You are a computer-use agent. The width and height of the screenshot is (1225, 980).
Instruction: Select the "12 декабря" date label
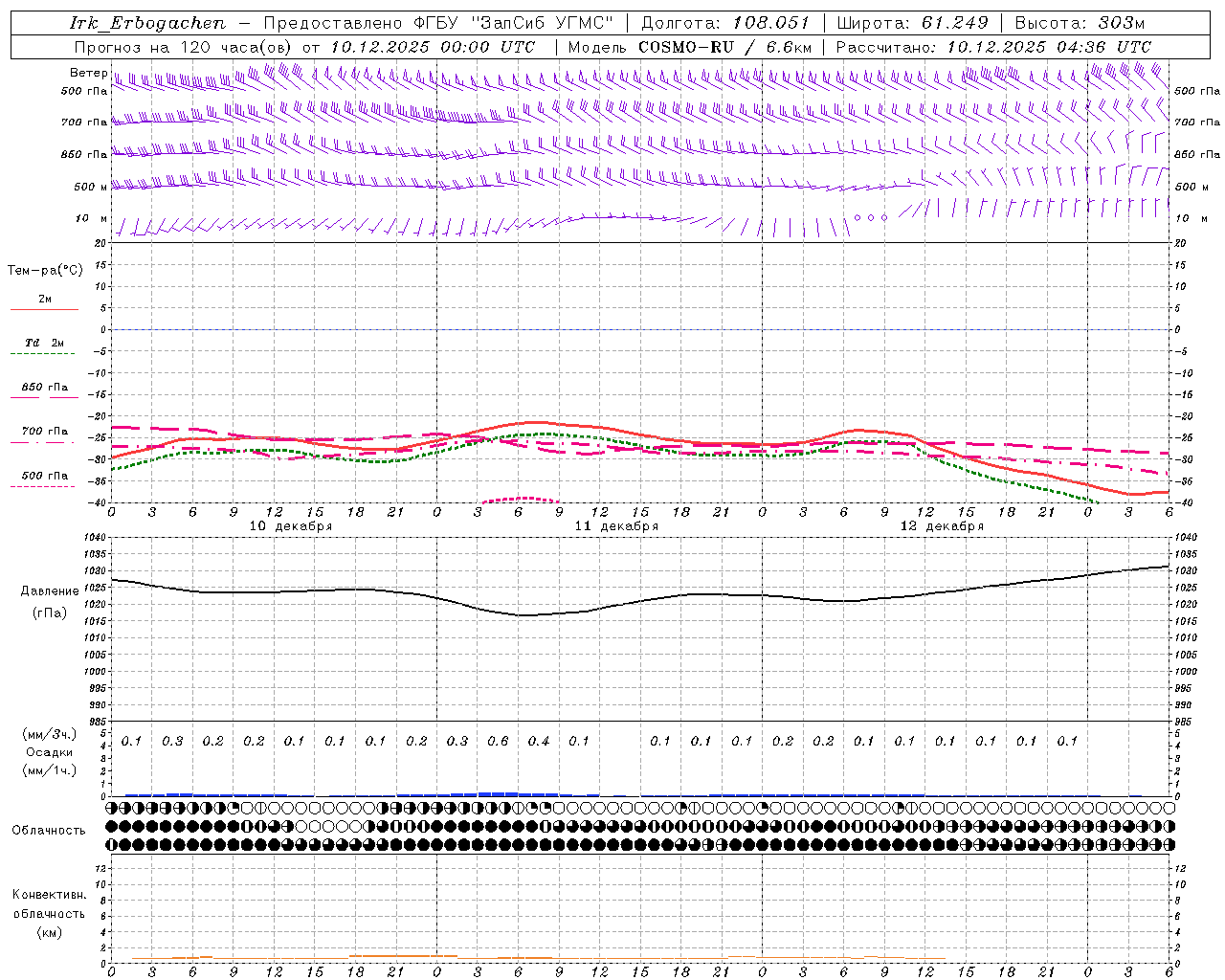(x=942, y=526)
